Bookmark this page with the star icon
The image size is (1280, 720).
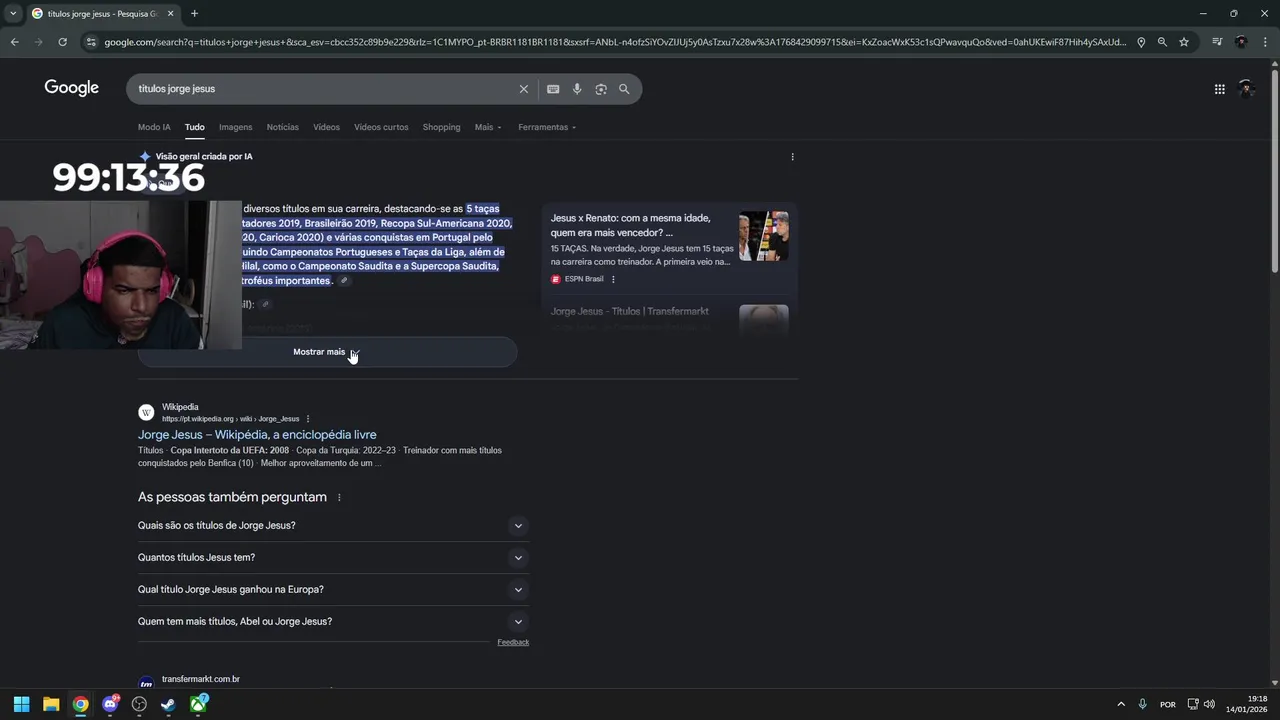(1184, 42)
